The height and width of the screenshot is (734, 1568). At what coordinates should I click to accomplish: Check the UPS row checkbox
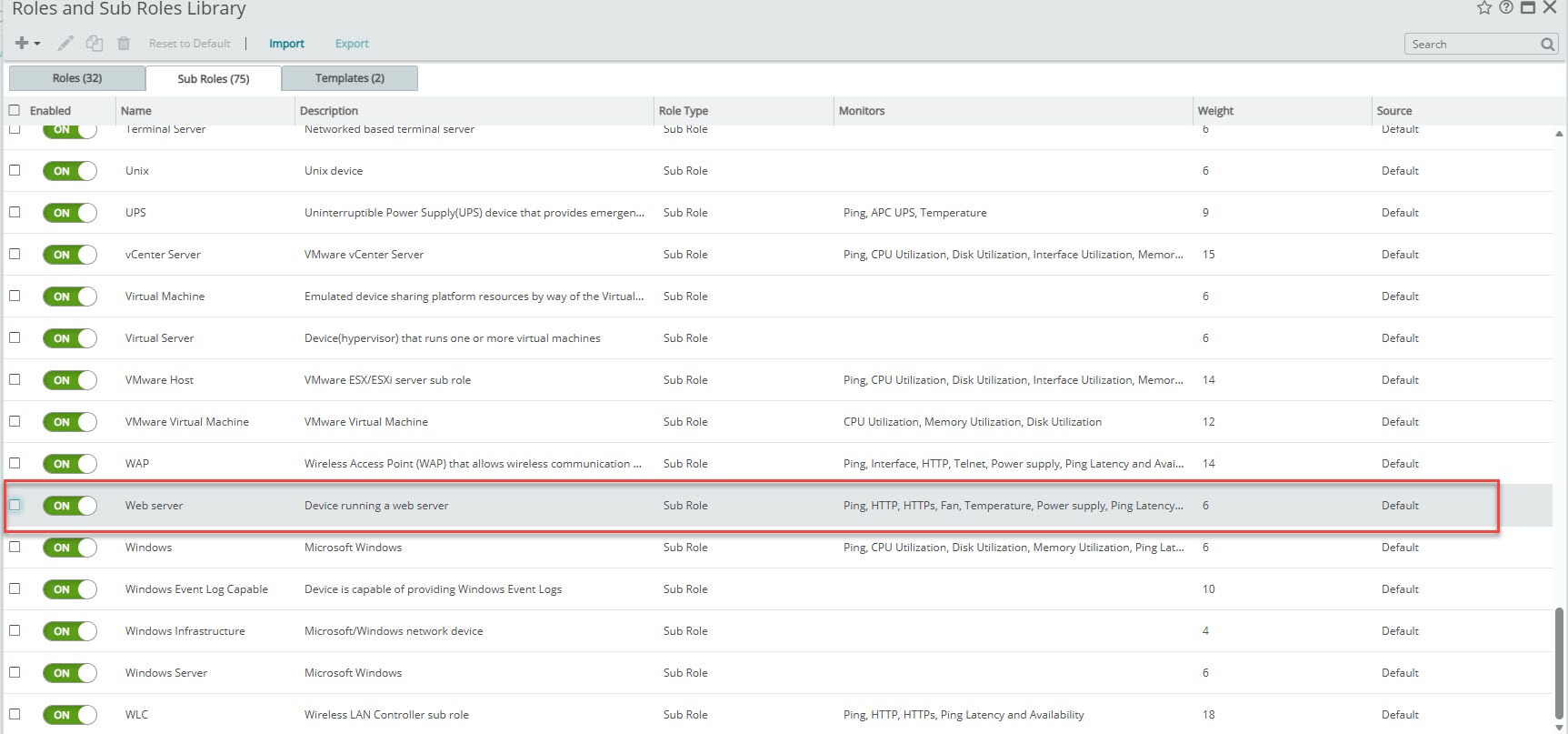click(15, 212)
